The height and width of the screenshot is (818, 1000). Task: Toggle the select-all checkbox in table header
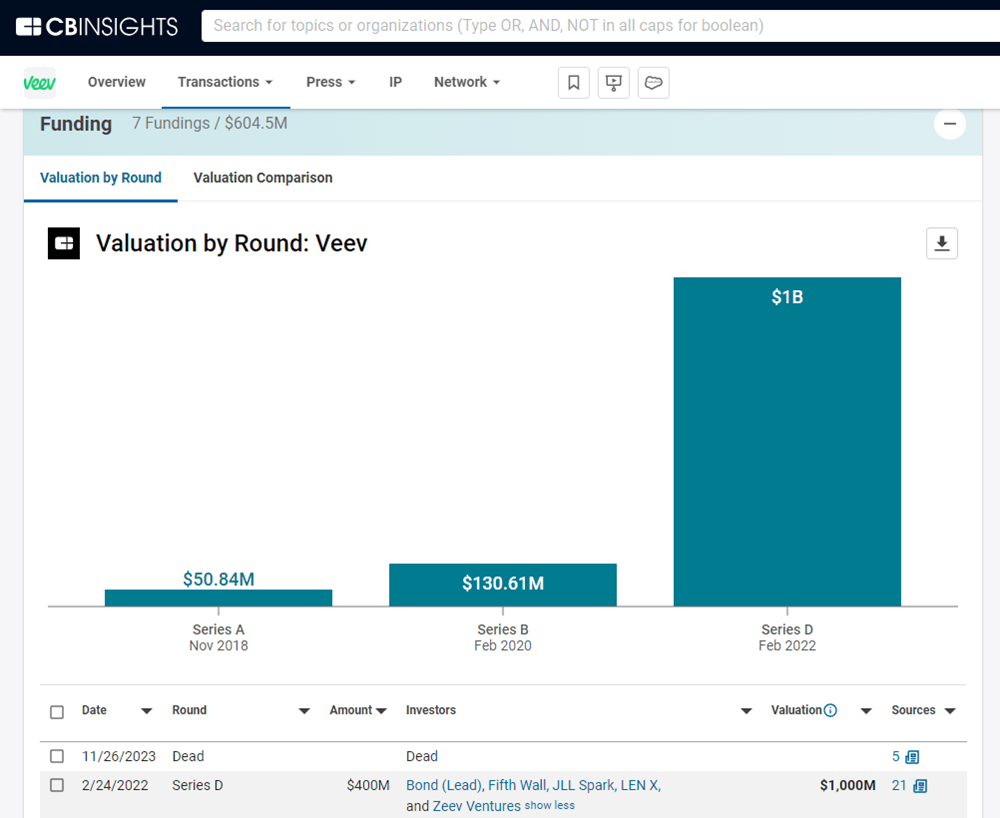(57, 712)
